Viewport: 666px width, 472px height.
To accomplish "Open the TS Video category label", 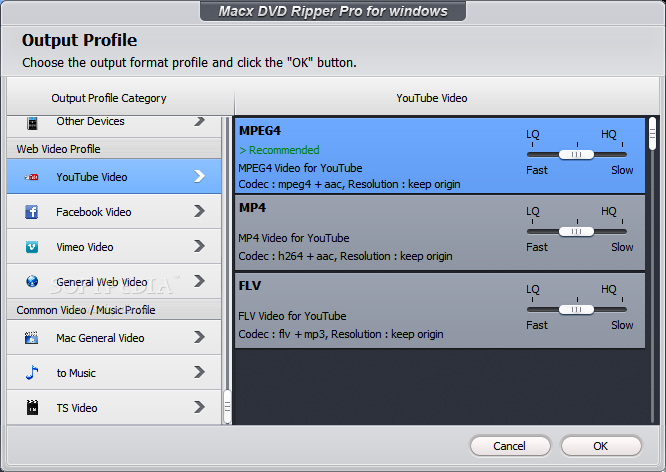I will pyautogui.click(x=77, y=408).
